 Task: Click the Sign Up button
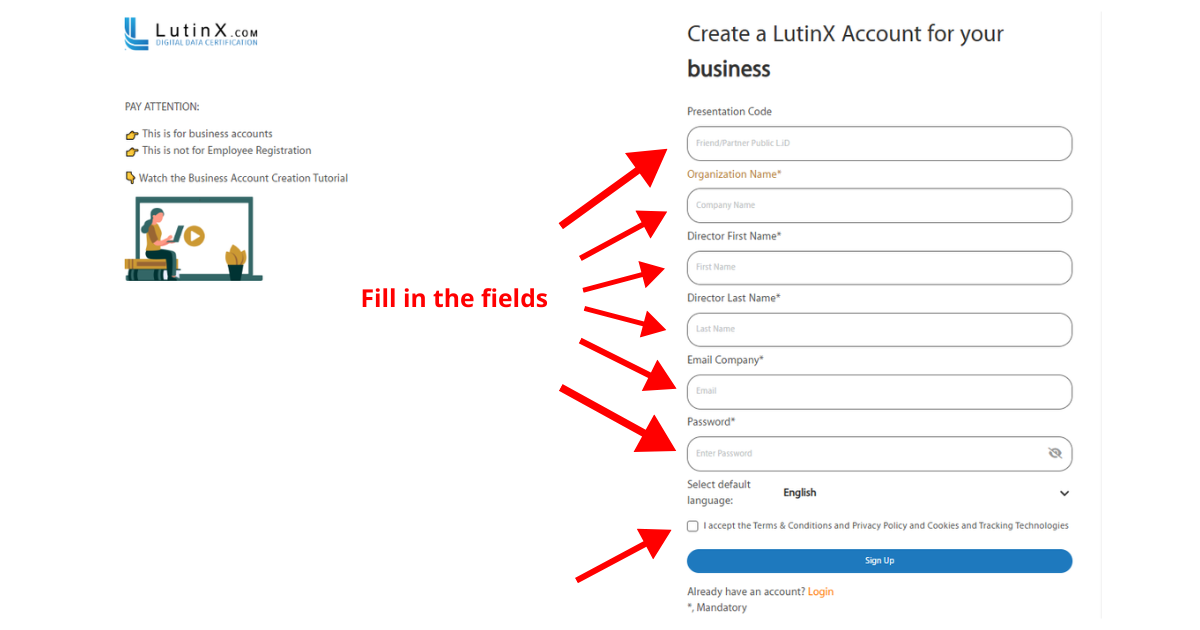pyautogui.click(x=879, y=561)
